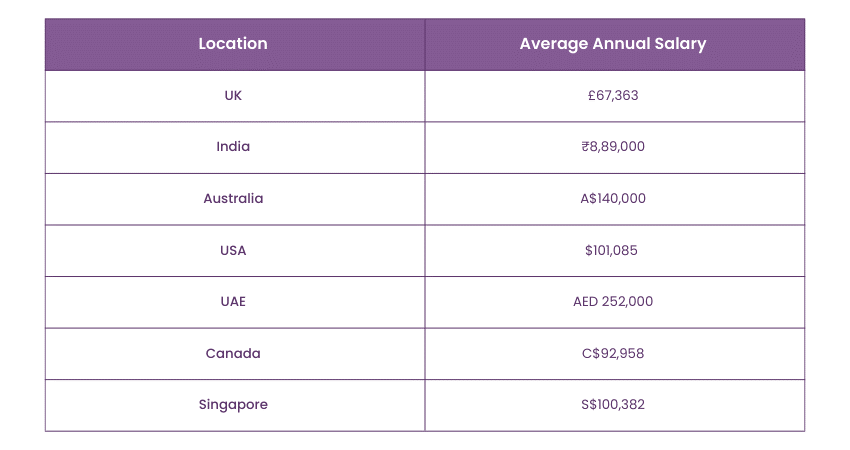Click the word "AED" in the UAE salary
The height and width of the screenshot is (450, 850).
586,302
